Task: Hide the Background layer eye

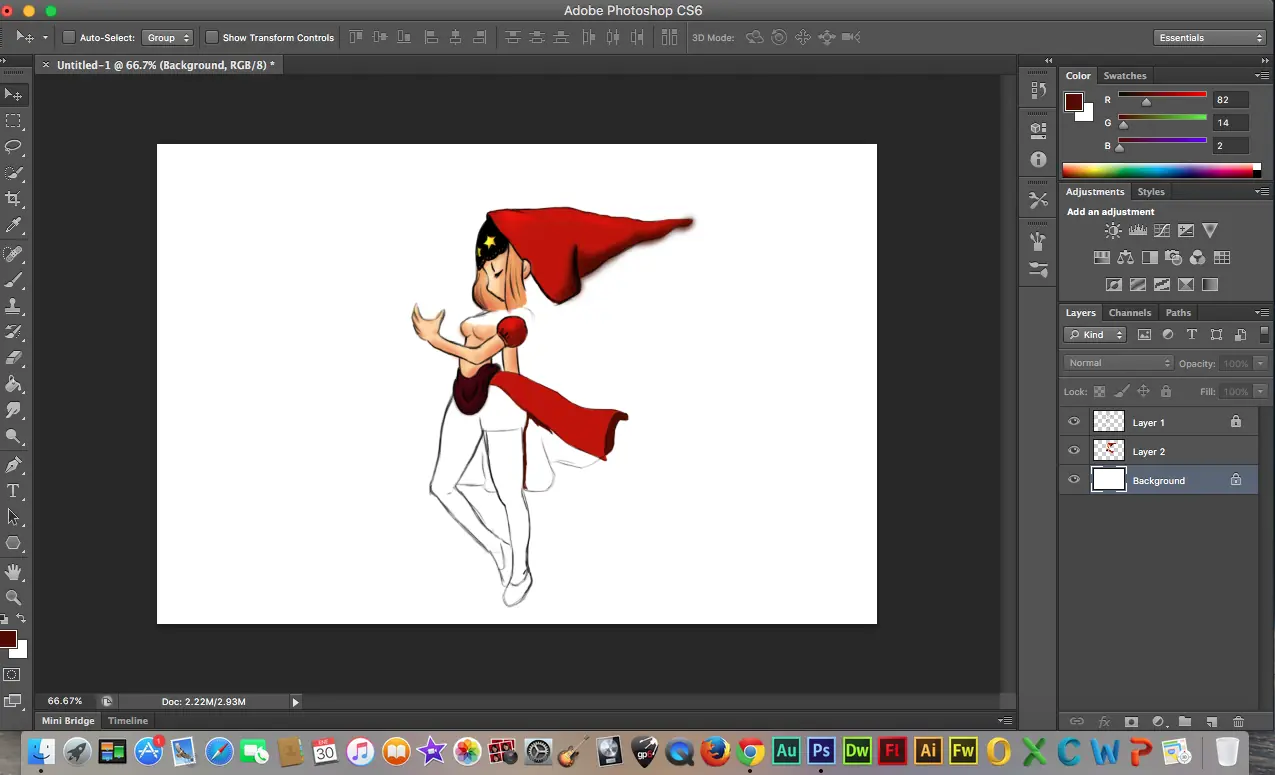Action: pyautogui.click(x=1074, y=480)
